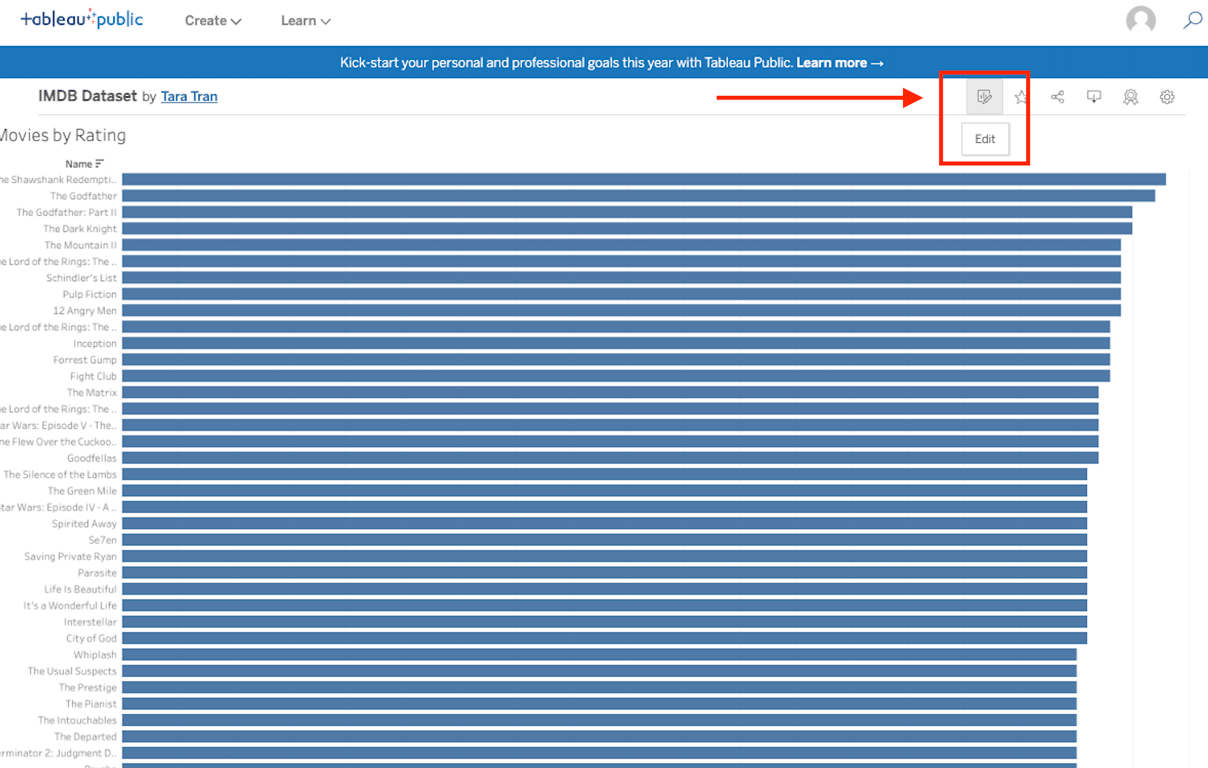Click the IMDB Dataset title
1208x768 pixels.
(x=87, y=96)
